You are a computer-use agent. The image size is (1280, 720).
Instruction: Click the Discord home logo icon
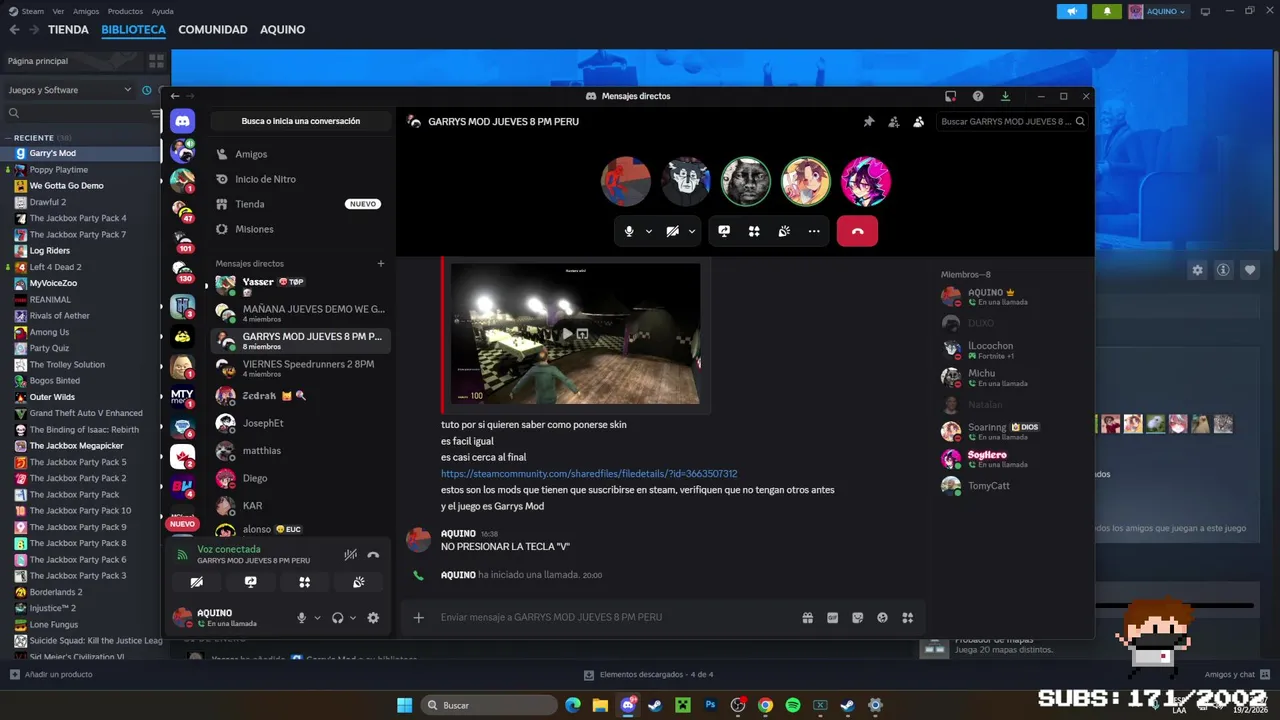[x=182, y=121]
